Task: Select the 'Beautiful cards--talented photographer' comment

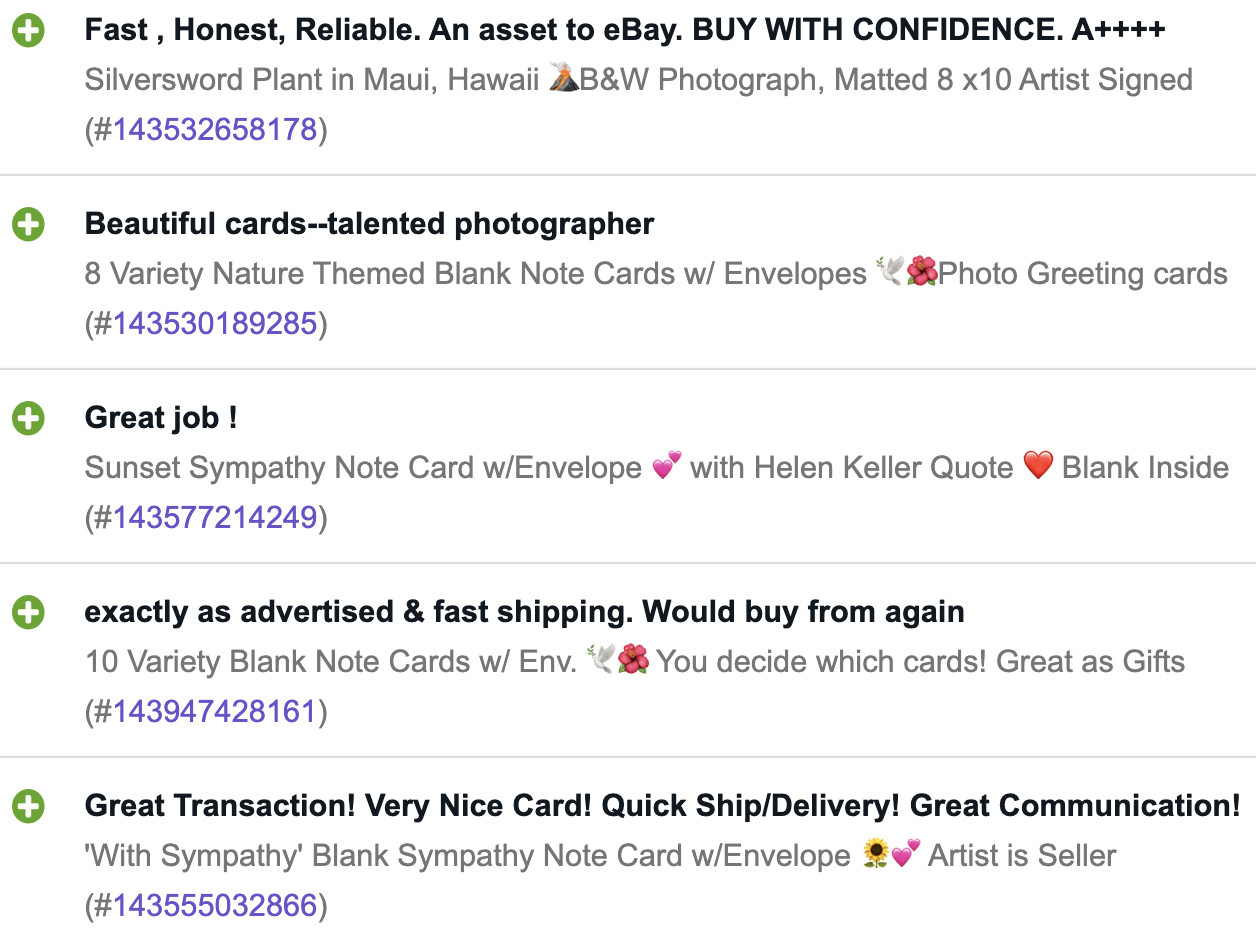Action: (369, 224)
